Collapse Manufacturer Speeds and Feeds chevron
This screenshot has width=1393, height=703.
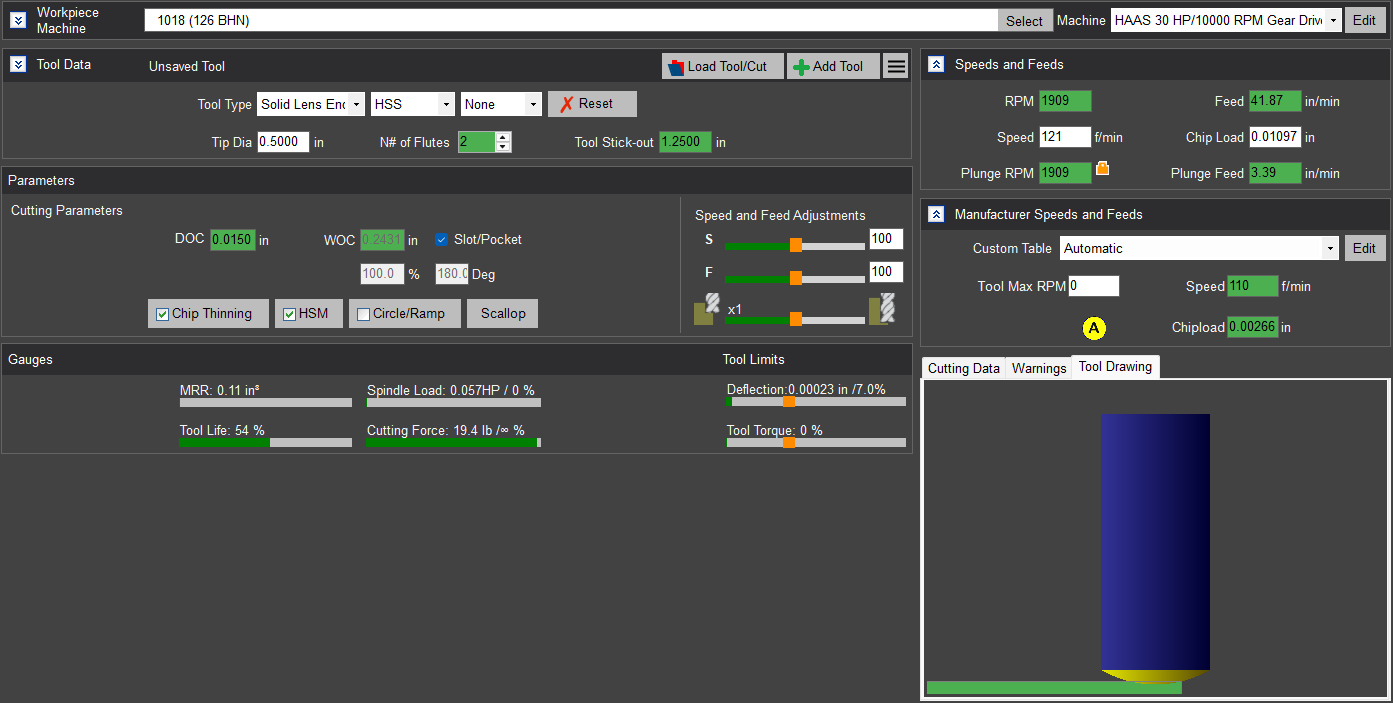(936, 214)
